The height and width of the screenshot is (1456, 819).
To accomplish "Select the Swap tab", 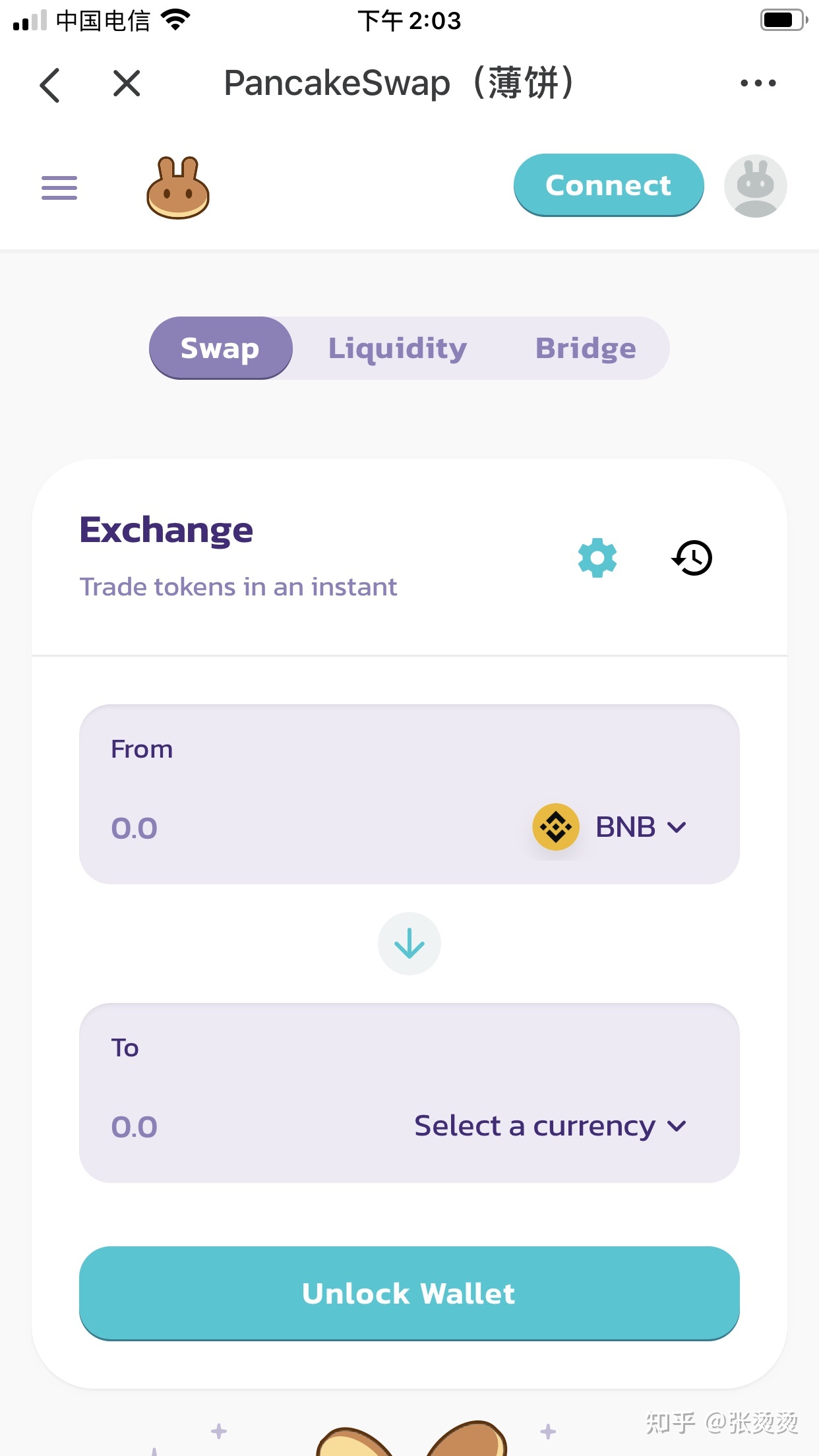I will point(220,348).
